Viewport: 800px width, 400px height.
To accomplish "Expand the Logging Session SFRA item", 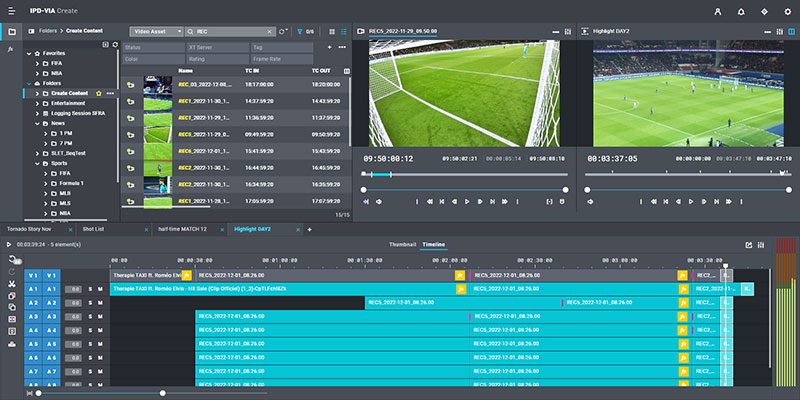I will 37,113.
